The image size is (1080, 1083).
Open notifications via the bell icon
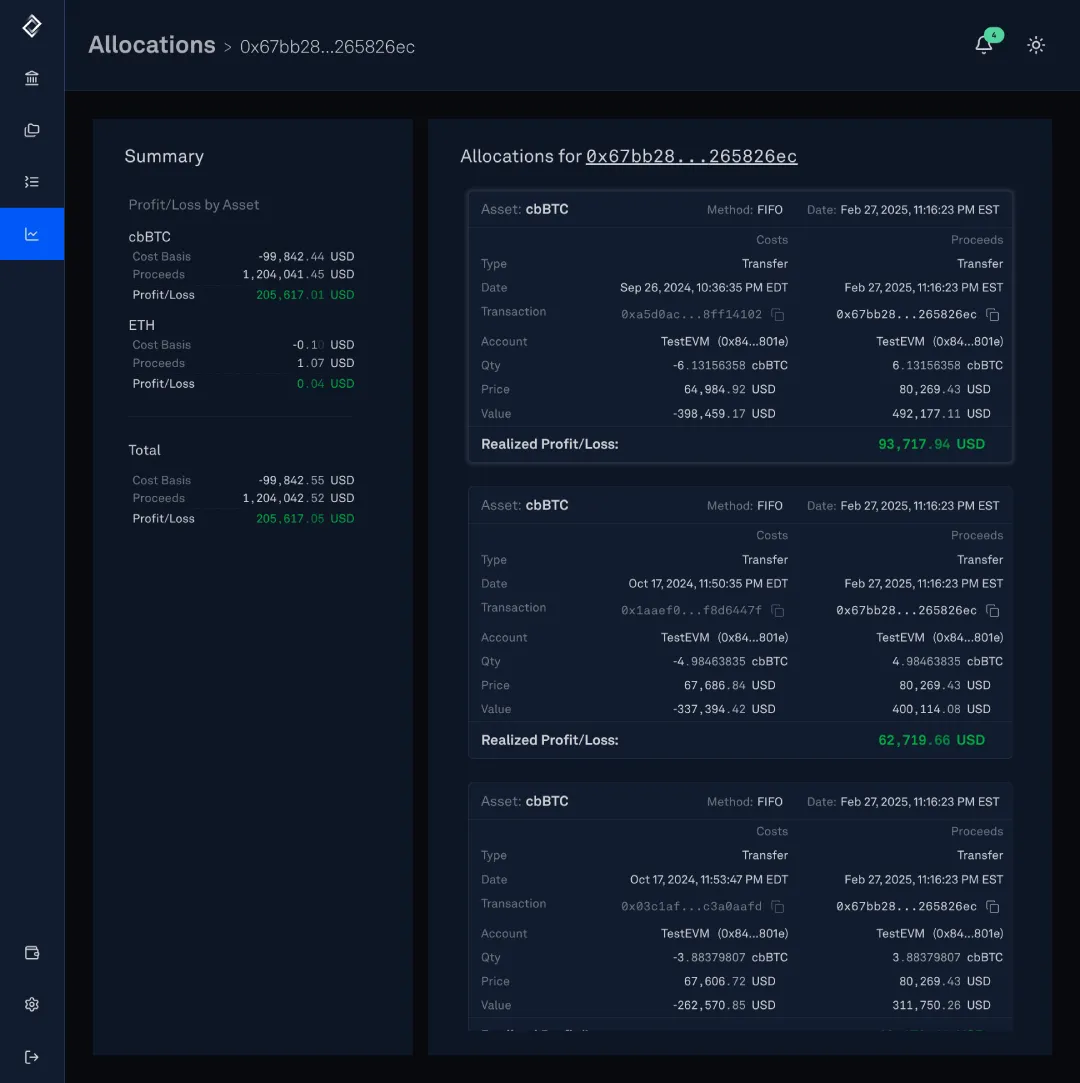click(981, 45)
